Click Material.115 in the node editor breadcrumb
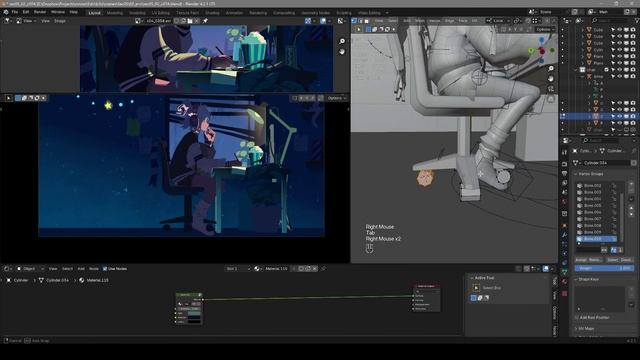640x360 pixels. 97,280
